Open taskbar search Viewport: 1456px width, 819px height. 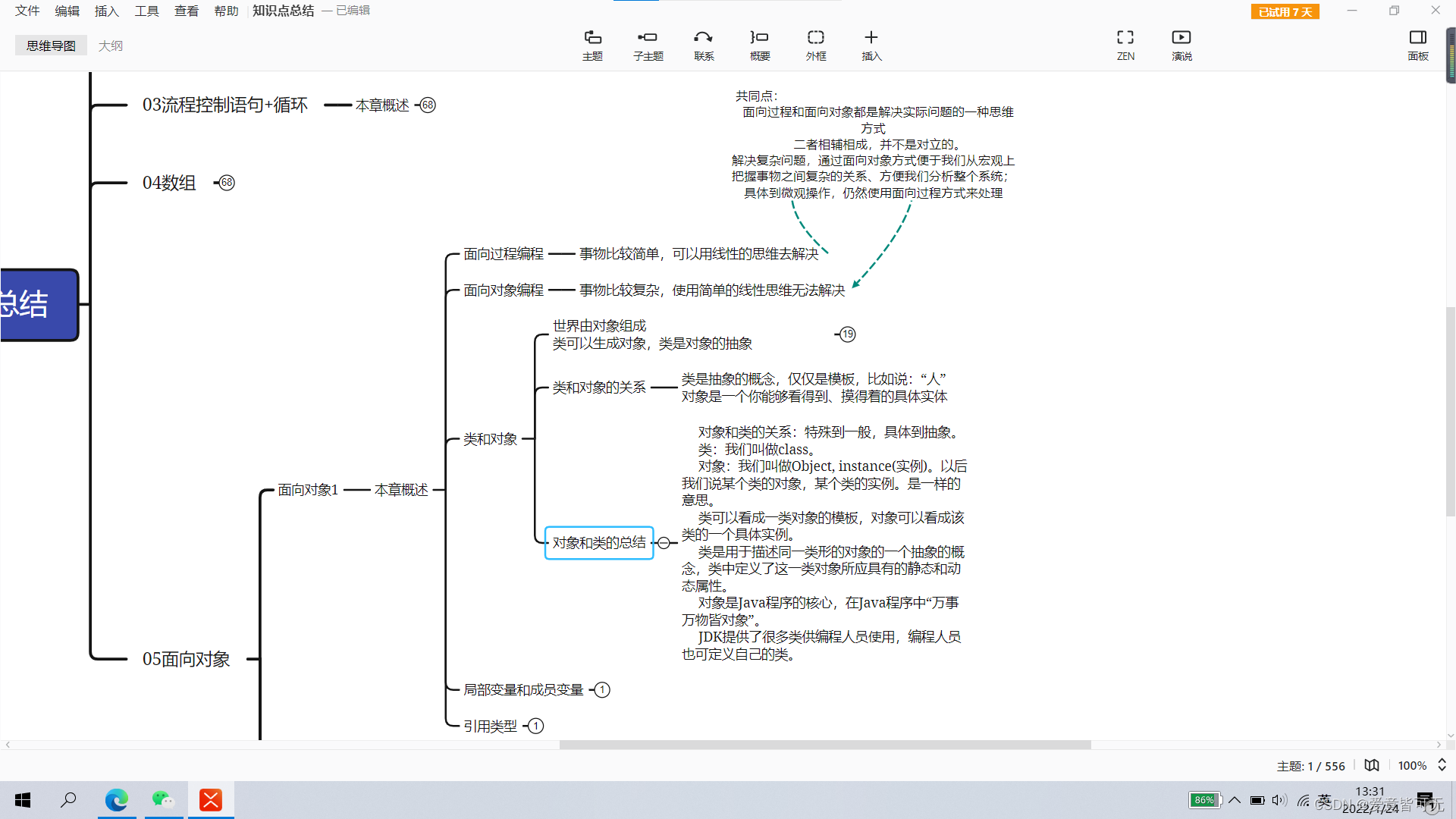(68, 800)
